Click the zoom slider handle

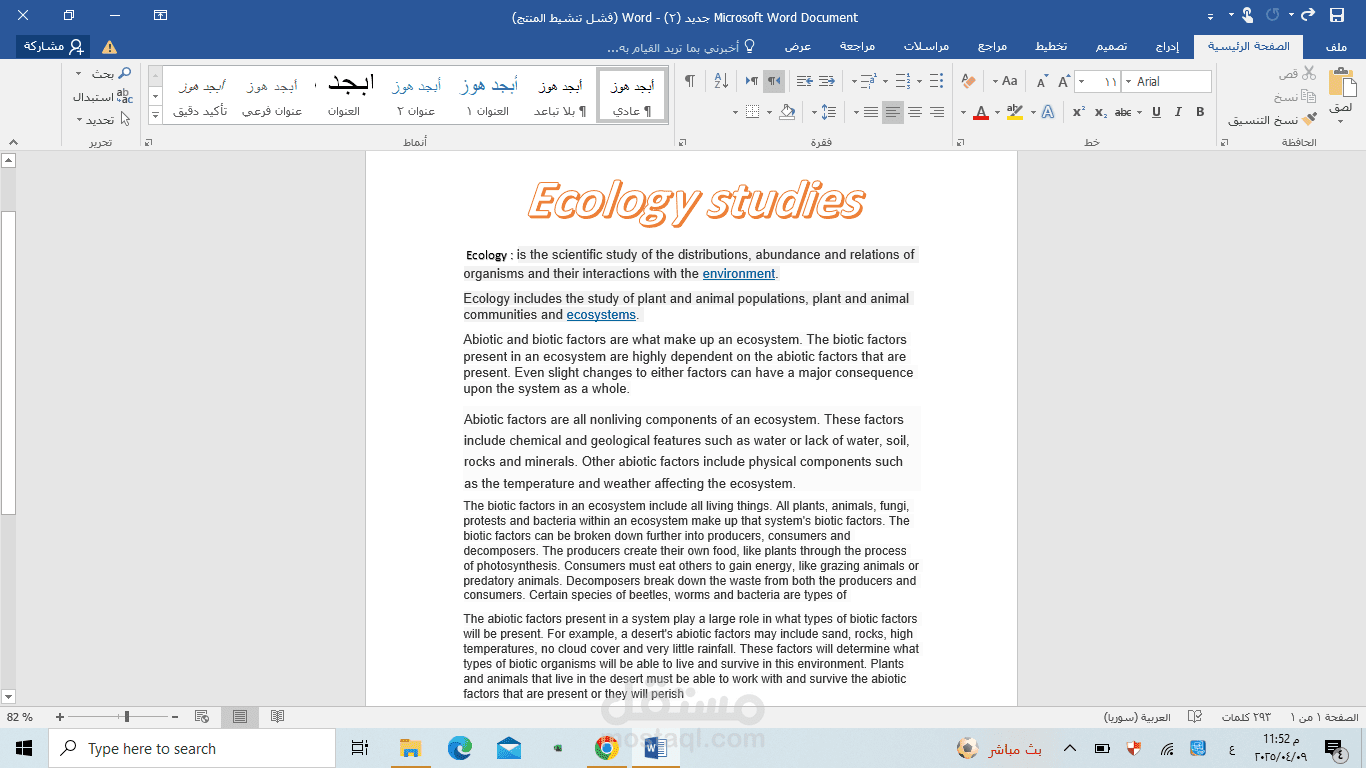click(x=126, y=717)
